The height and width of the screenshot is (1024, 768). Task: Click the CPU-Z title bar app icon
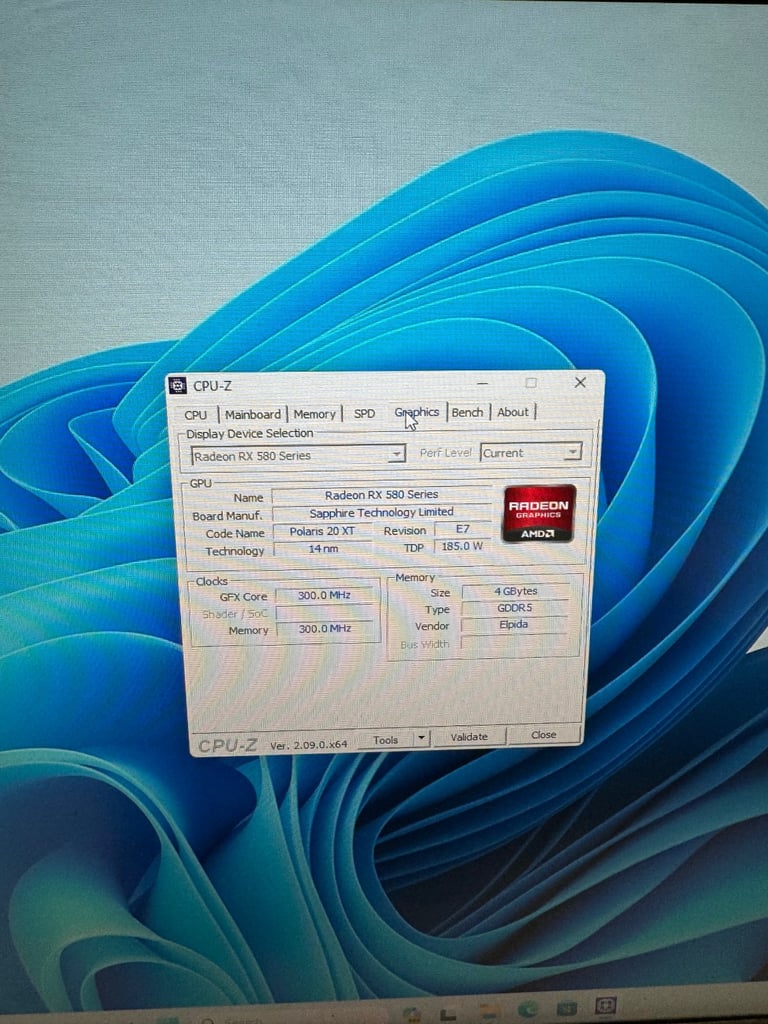pyautogui.click(x=177, y=385)
